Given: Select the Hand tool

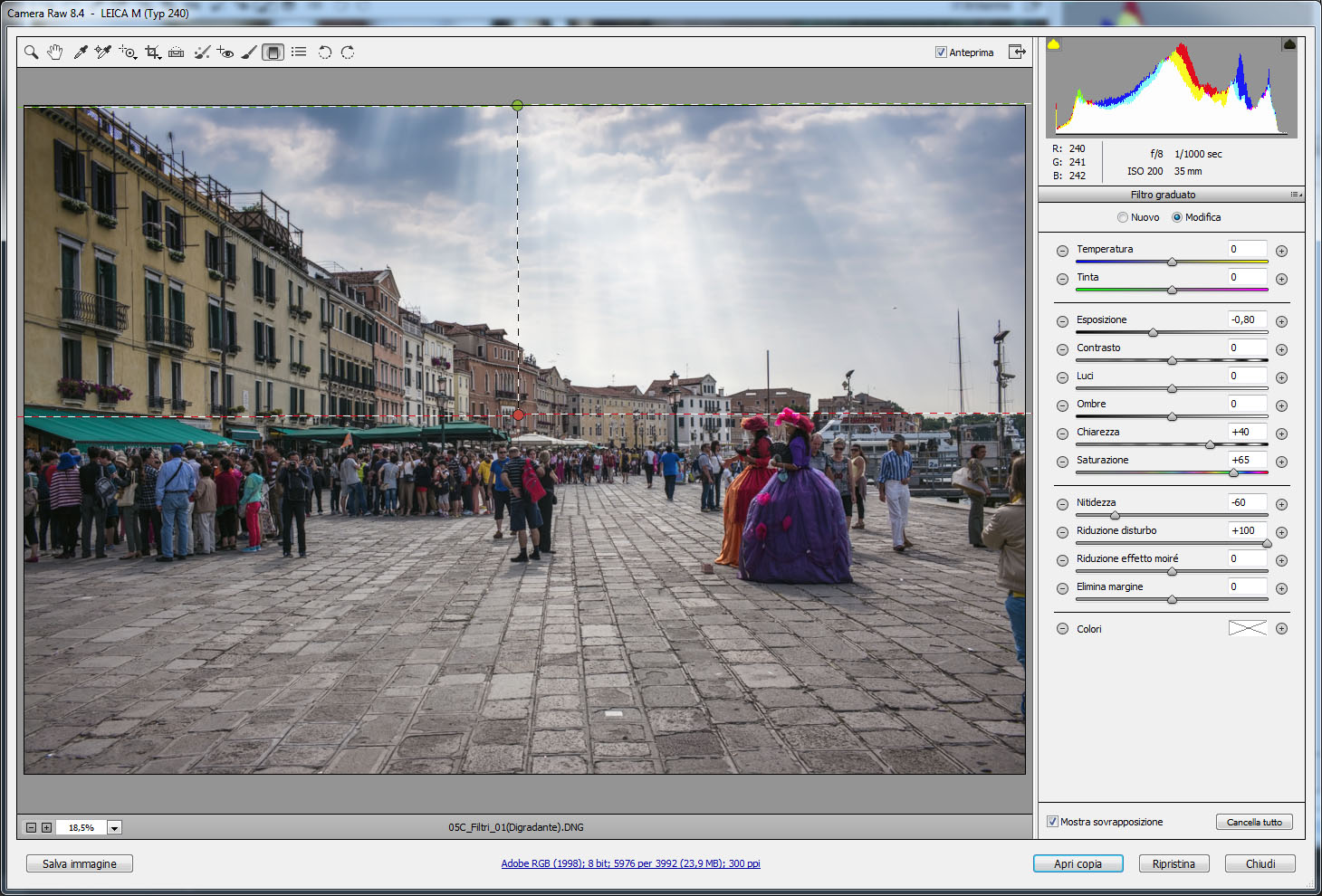Looking at the screenshot, I should click(x=54, y=52).
